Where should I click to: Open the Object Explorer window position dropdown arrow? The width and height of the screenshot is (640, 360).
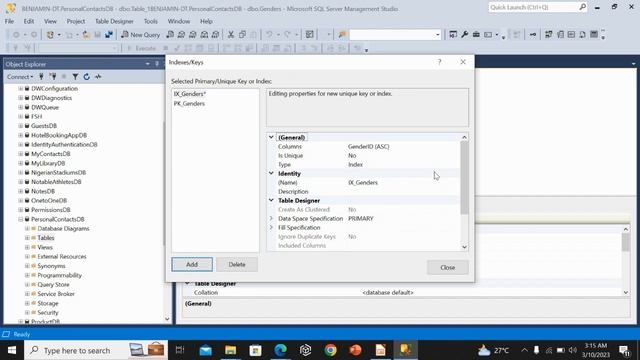point(147,64)
